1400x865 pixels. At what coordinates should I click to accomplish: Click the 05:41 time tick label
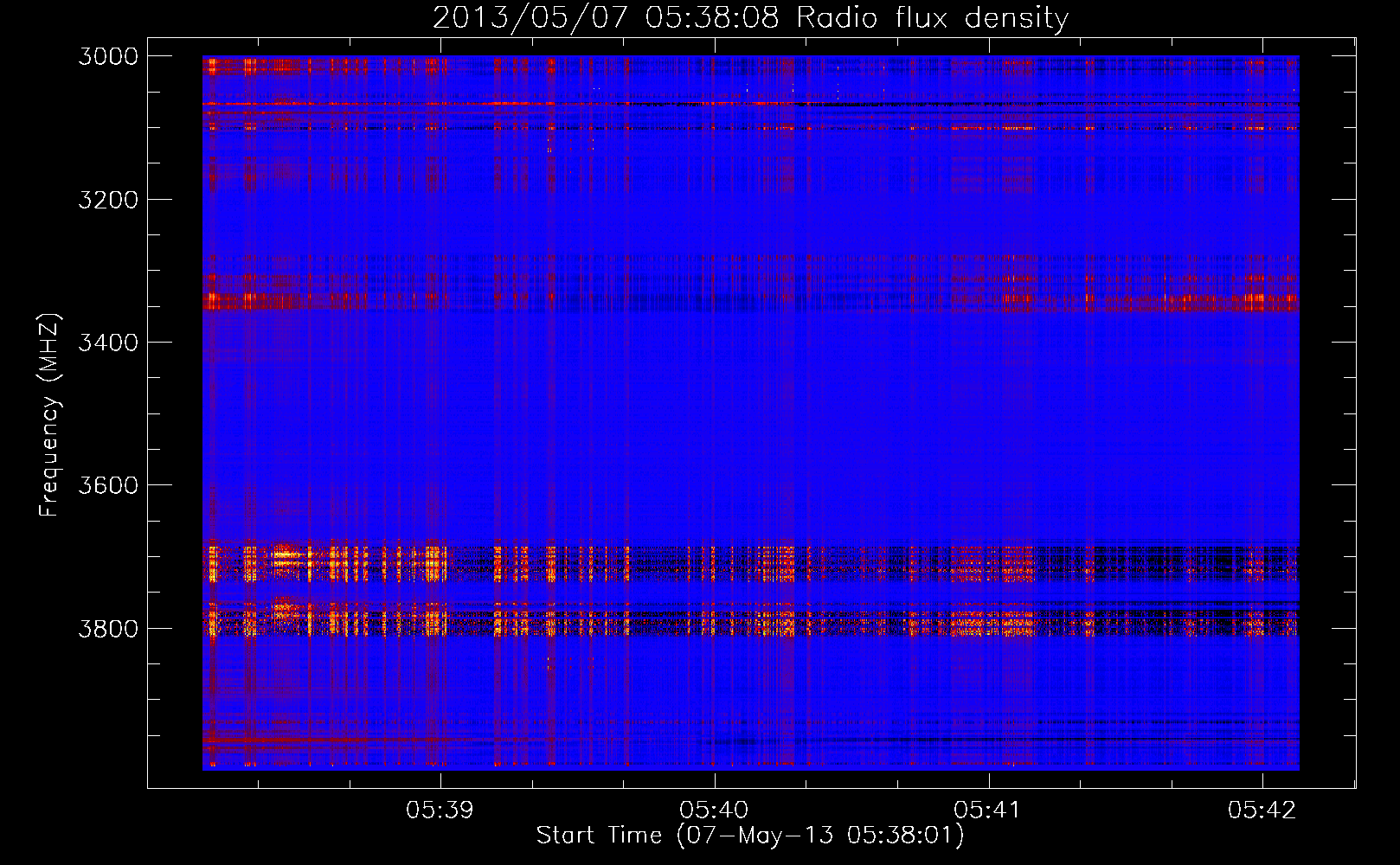[987, 810]
